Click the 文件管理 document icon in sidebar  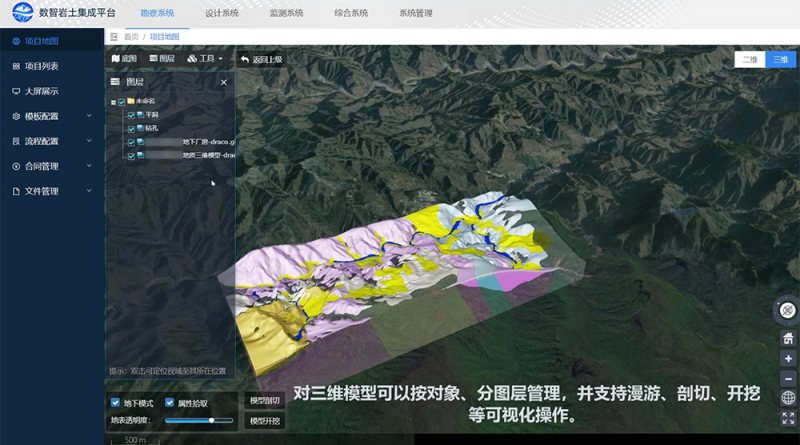[16, 191]
